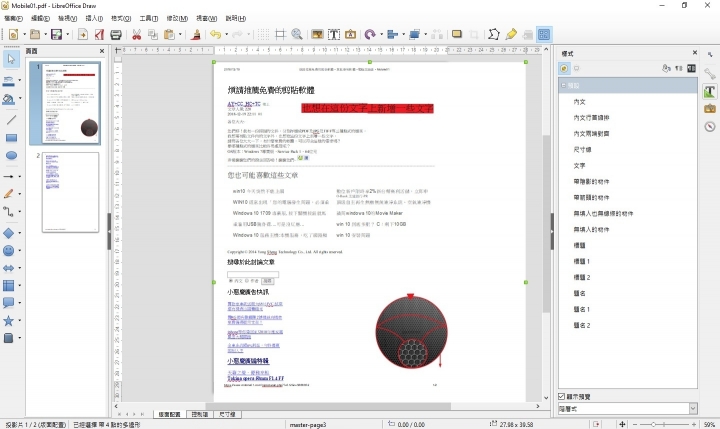Image resolution: width=720 pixels, height=429 pixels.
Task: Open the style filter combo box
Action: 627,408
